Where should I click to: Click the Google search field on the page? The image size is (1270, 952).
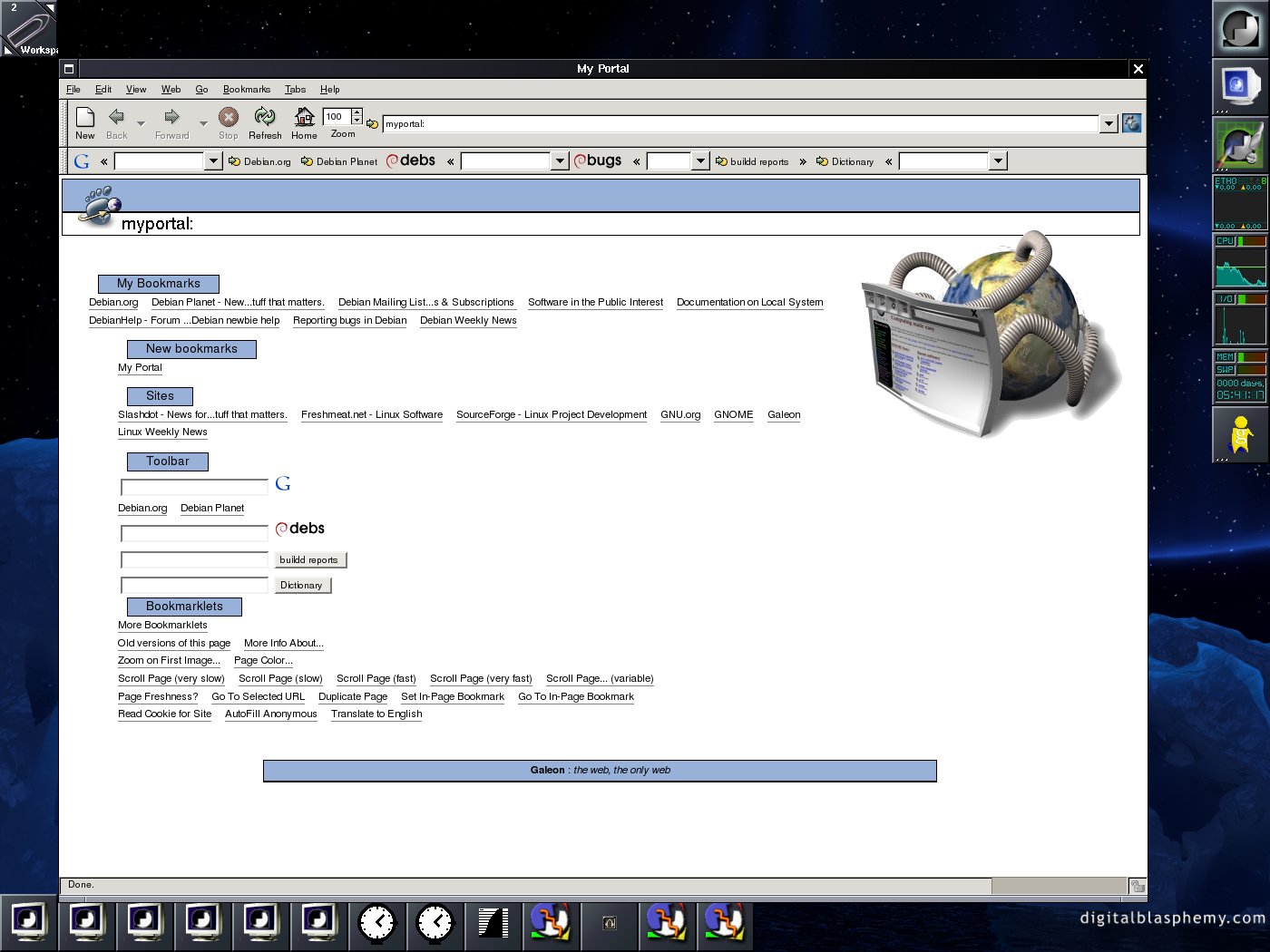tap(194, 487)
